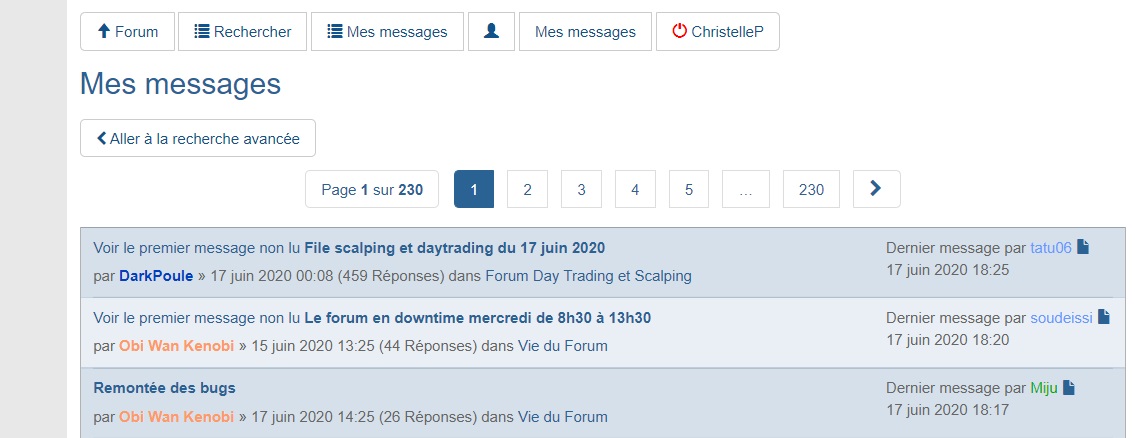Go up to the Forum index
This screenshot has height=438, width=1135.
point(127,31)
